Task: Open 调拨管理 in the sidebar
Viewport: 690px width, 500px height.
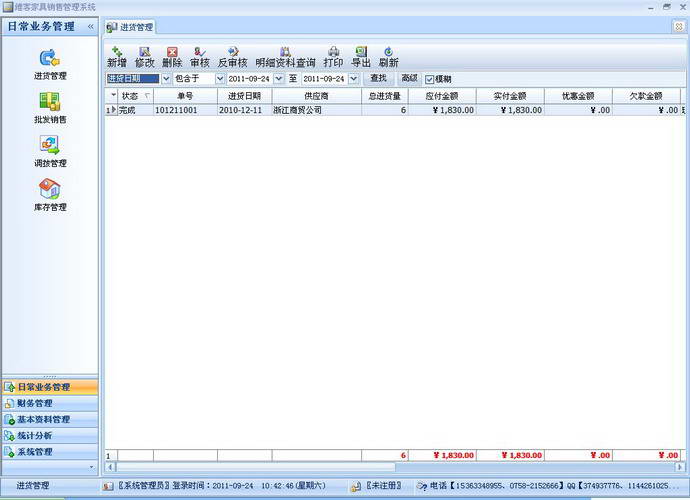Action: pos(50,151)
